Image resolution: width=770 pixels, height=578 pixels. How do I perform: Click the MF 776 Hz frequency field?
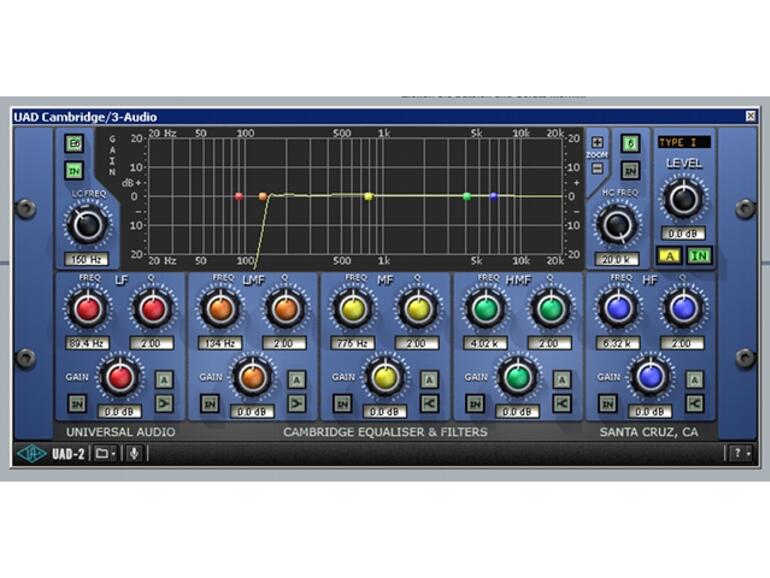[352, 343]
